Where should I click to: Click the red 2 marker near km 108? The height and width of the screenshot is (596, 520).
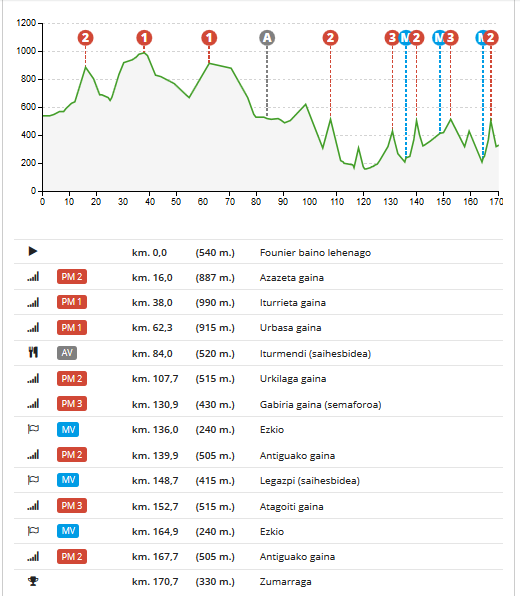click(330, 38)
